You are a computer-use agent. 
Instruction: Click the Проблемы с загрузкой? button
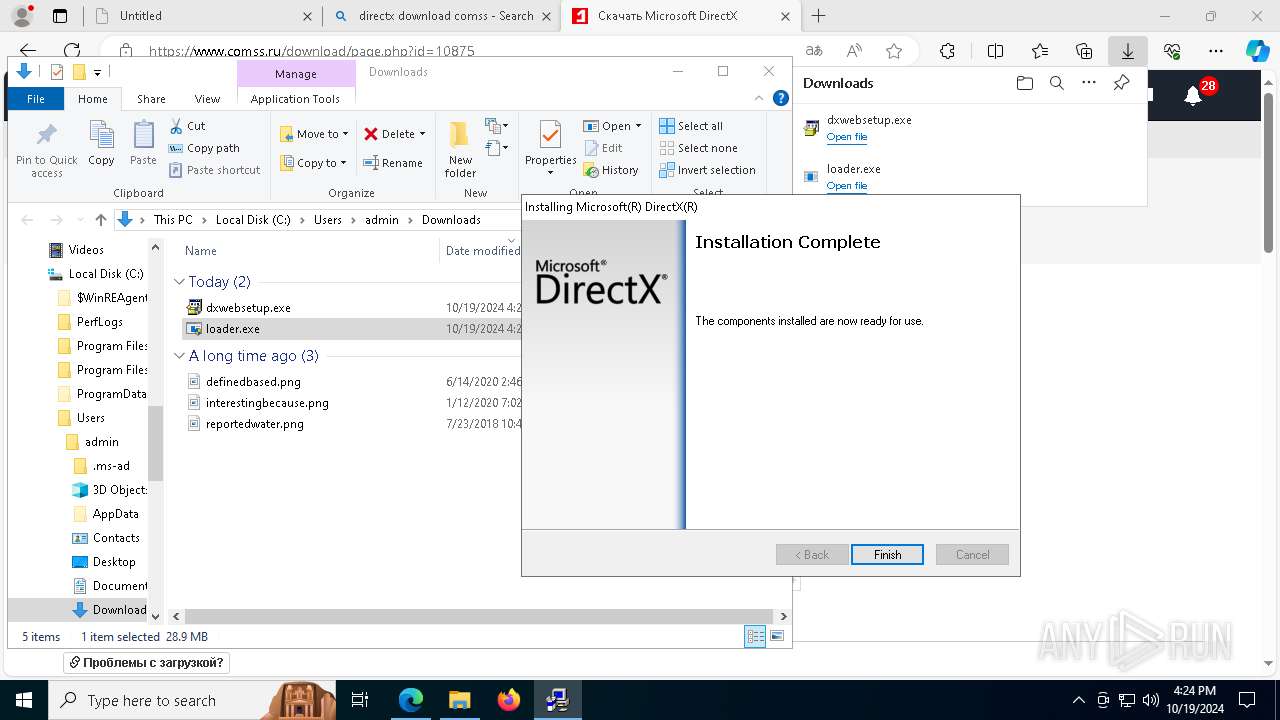click(x=146, y=662)
